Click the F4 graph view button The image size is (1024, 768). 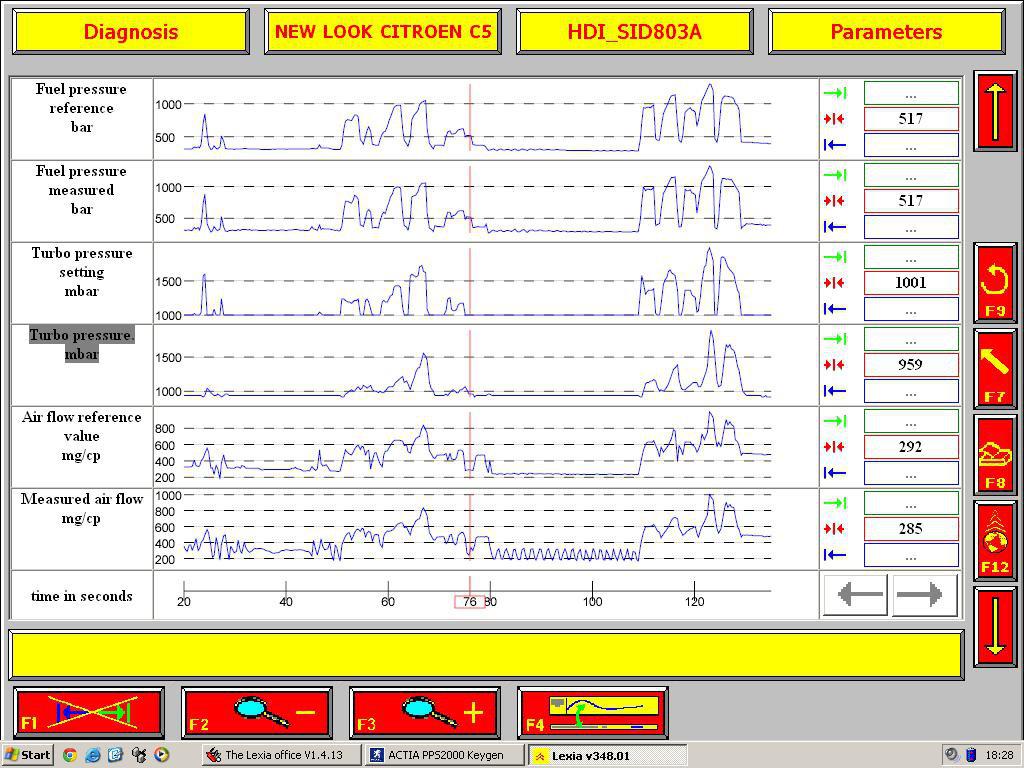(592, 712)
